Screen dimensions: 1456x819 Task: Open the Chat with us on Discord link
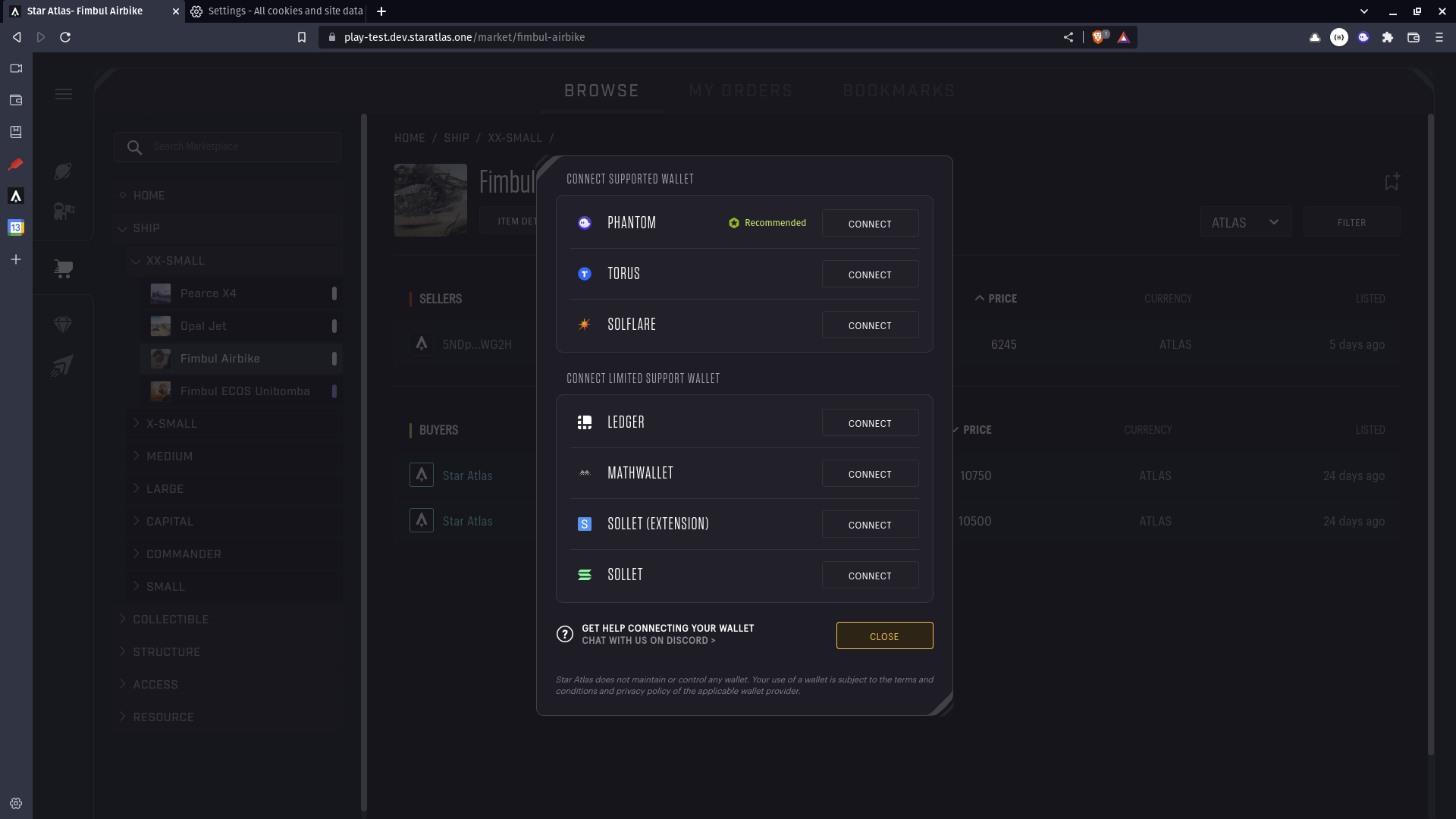pos(648,641)
